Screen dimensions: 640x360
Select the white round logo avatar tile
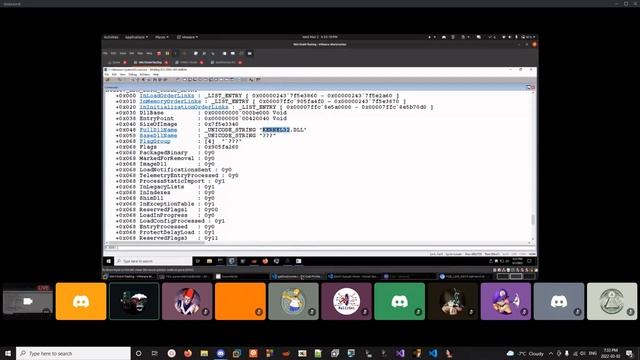pyautogui.click(x=346, y=301)
